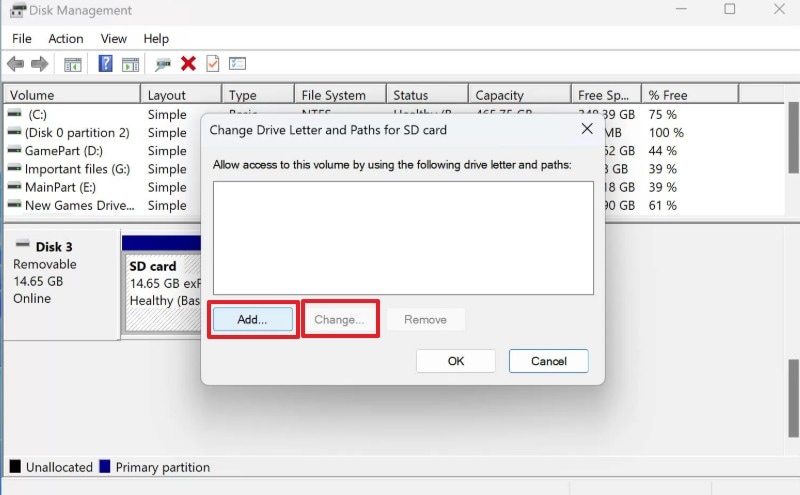Open the Action menu

click(66, 39)
